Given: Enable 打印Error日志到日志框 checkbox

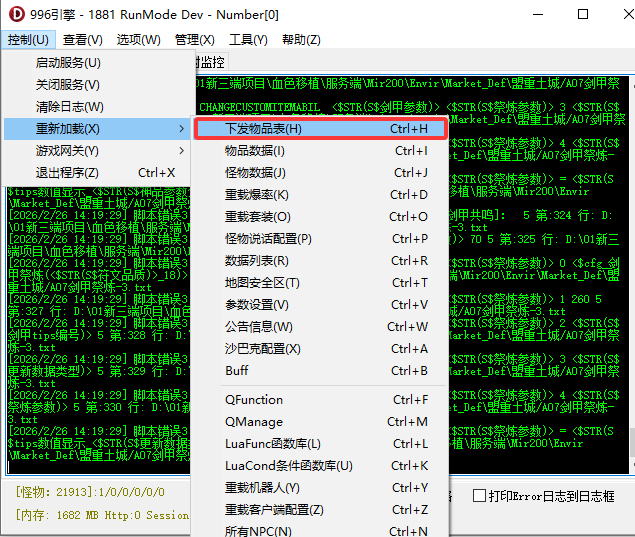Looking at the screenshot, I should pos(480,496).
